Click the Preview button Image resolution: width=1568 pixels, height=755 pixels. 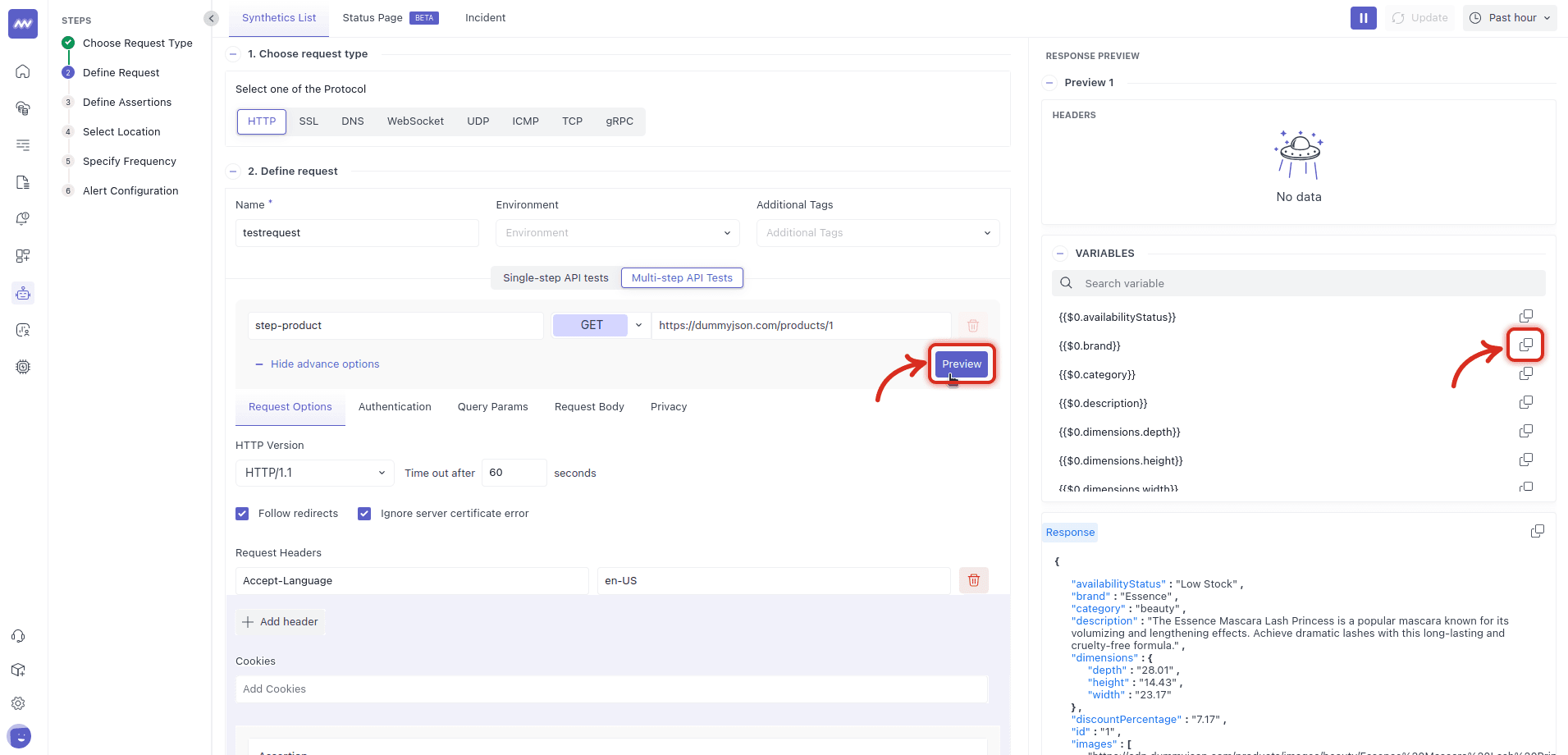961,364
